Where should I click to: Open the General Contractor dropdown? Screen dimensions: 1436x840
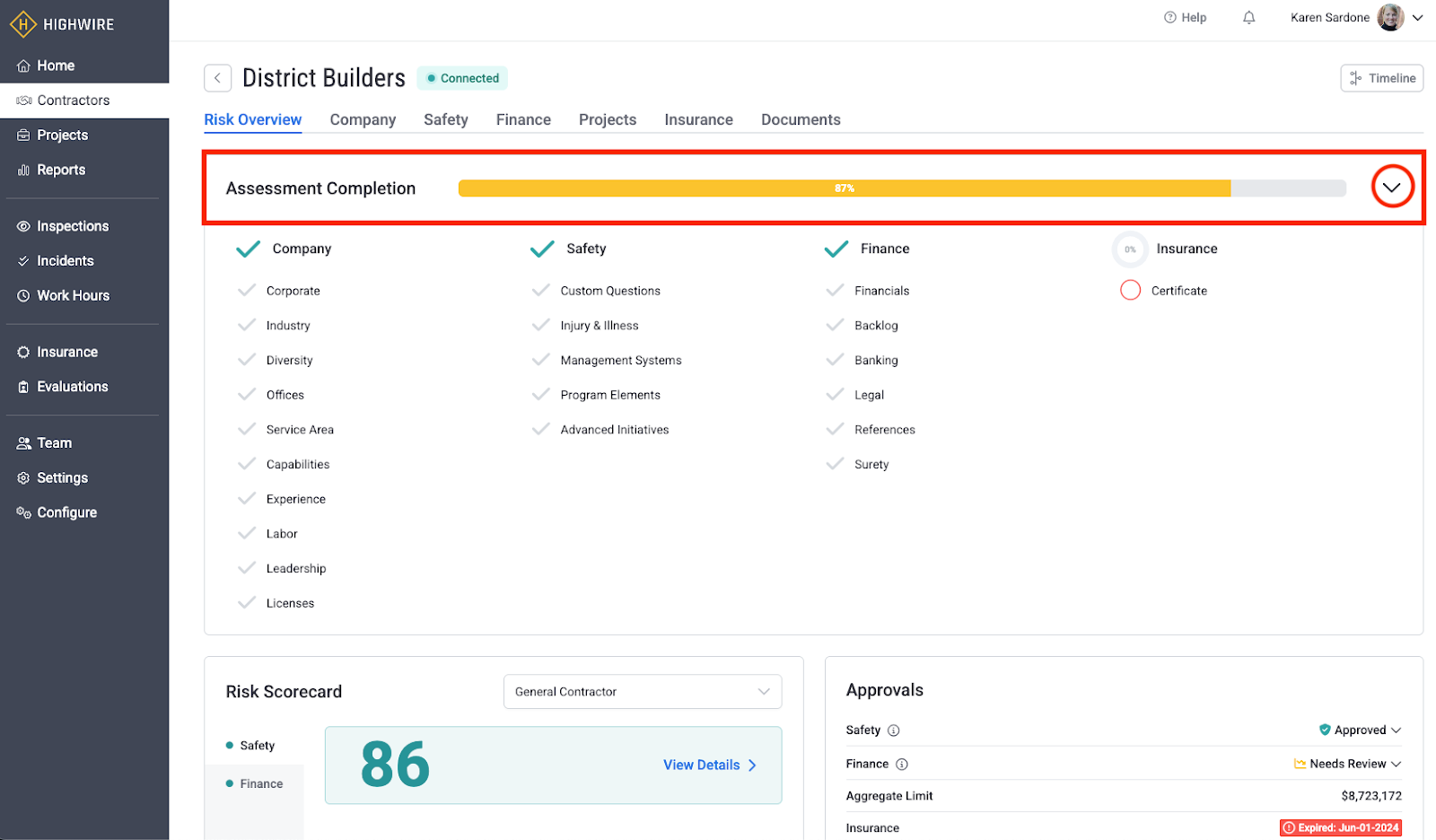(642, 692)
